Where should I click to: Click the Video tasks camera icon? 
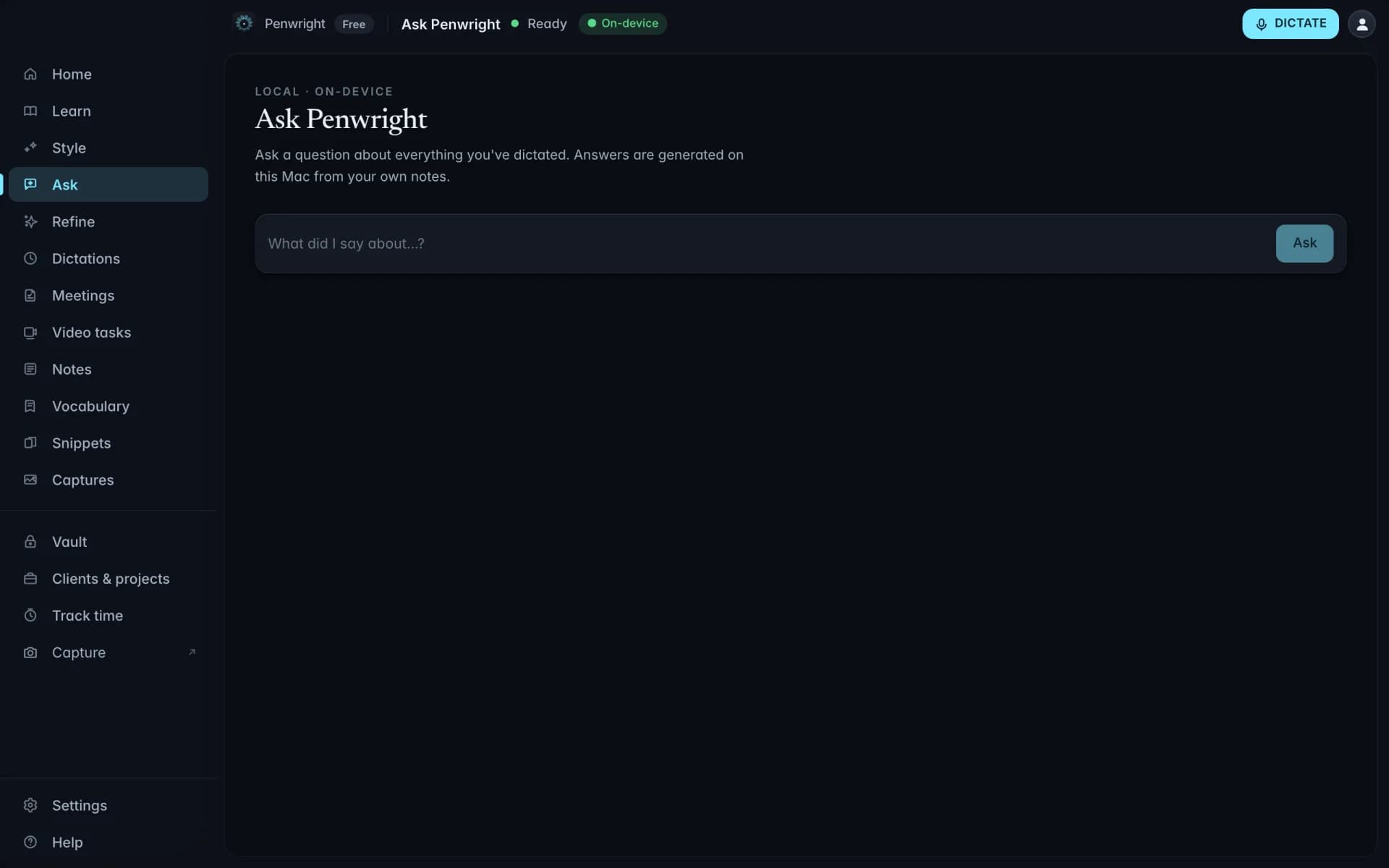pos(30,332)
